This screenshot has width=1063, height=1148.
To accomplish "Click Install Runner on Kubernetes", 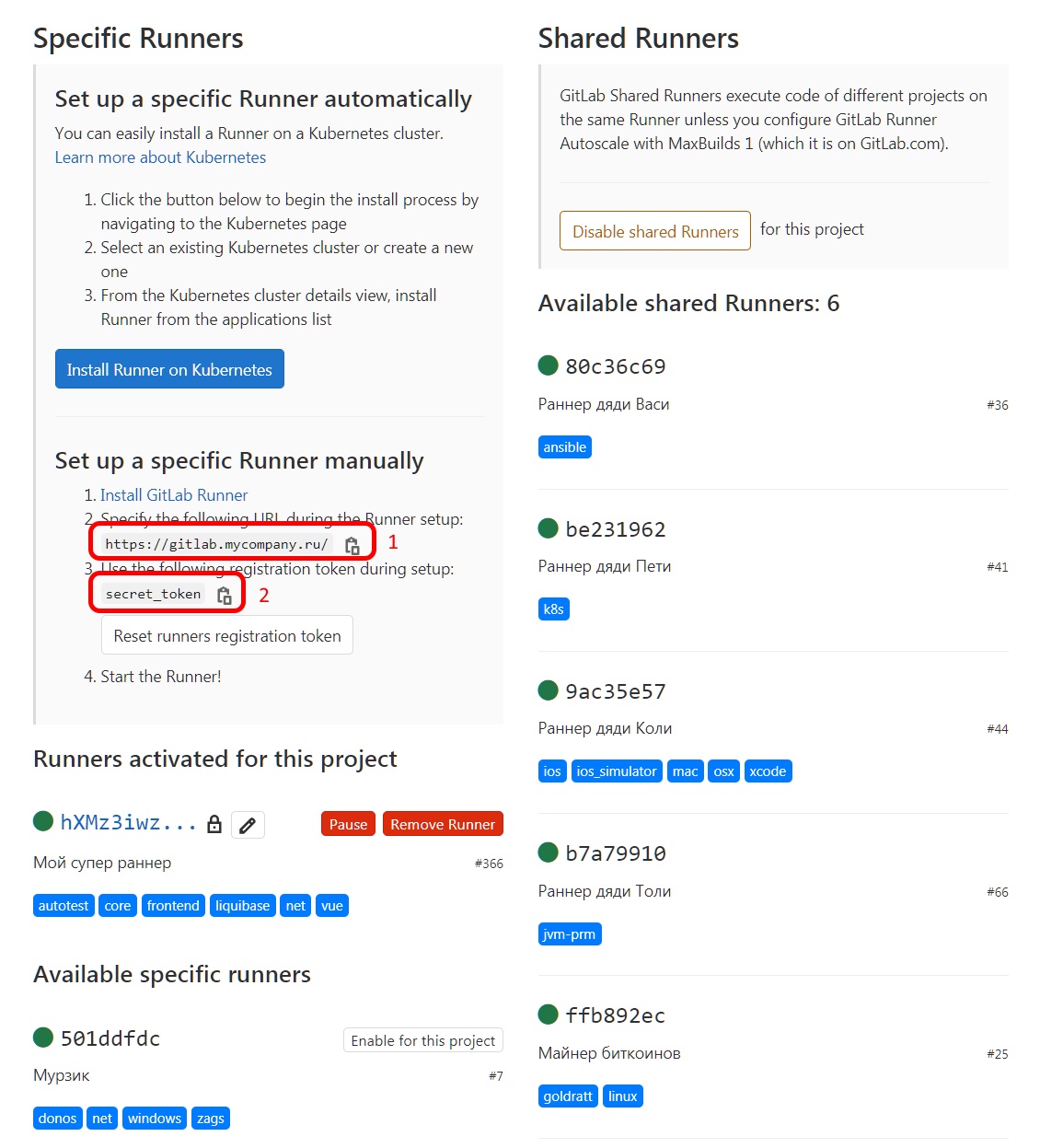I will (x=168, y=368).
